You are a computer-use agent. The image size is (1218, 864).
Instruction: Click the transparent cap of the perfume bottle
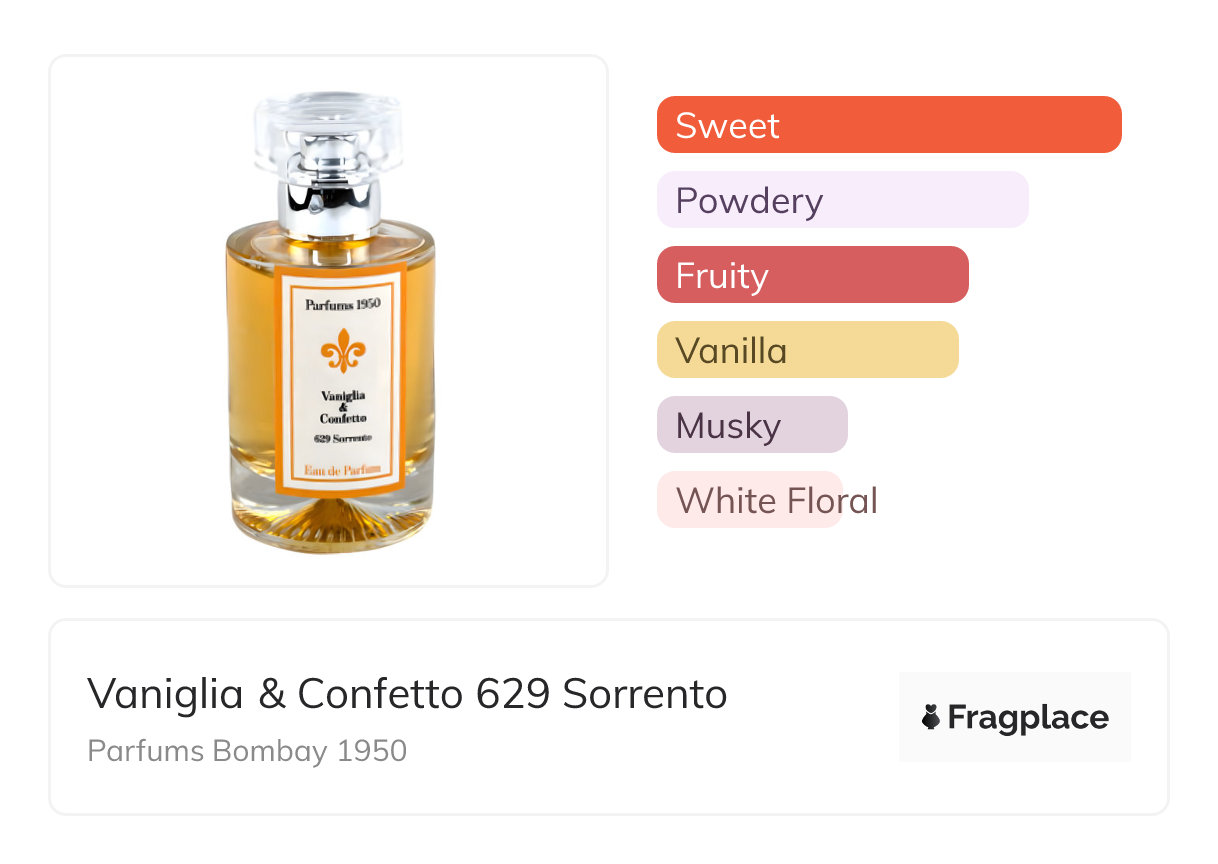328,129
